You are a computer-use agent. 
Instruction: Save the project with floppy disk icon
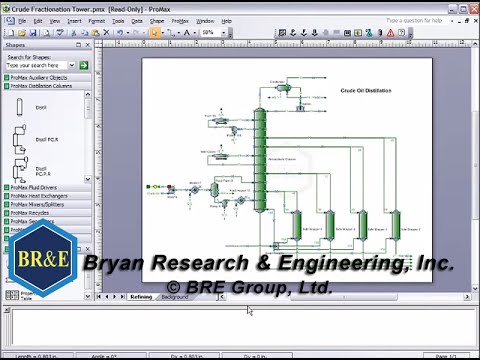33,33
